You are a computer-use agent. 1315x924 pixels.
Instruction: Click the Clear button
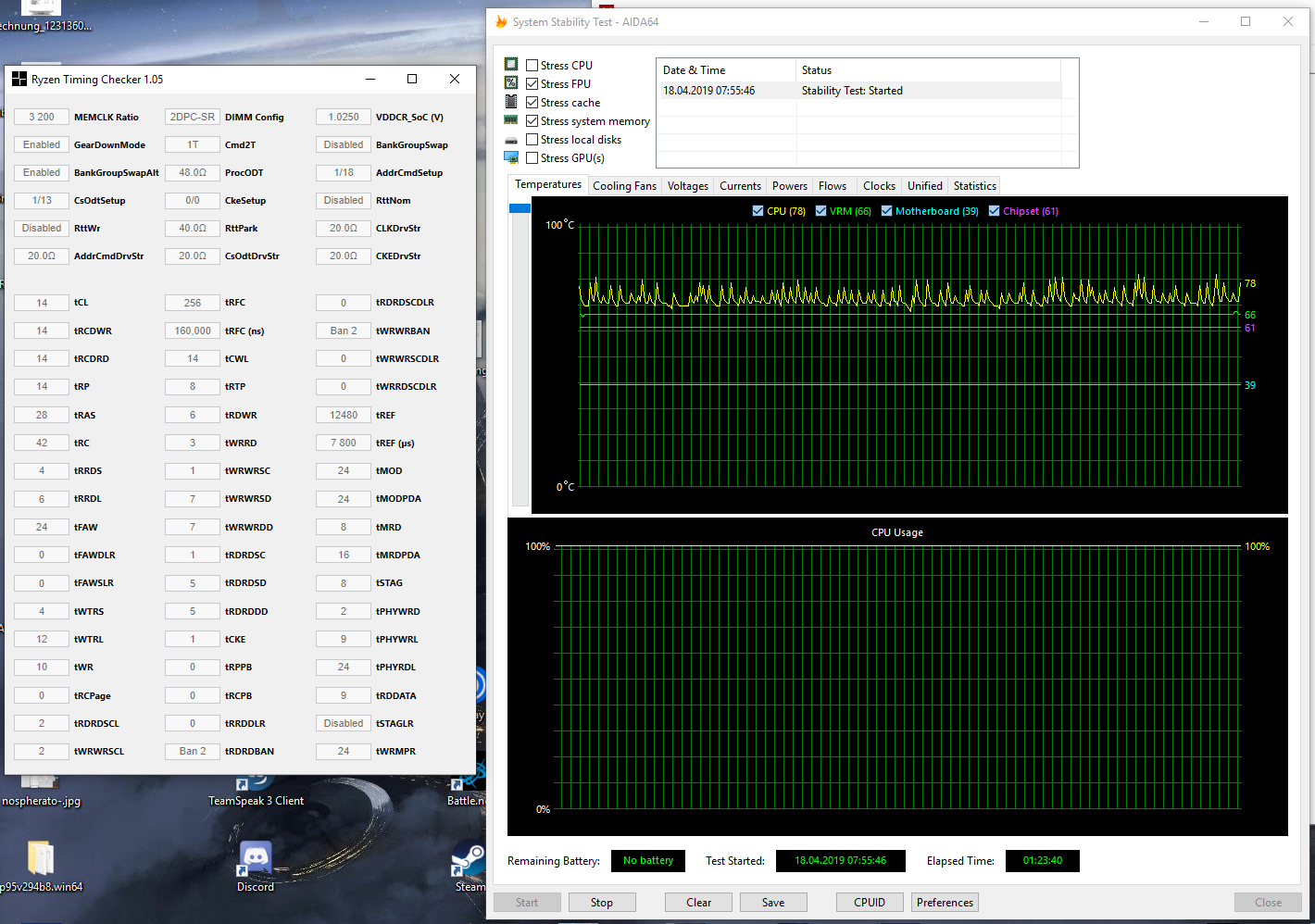[699, 903]
